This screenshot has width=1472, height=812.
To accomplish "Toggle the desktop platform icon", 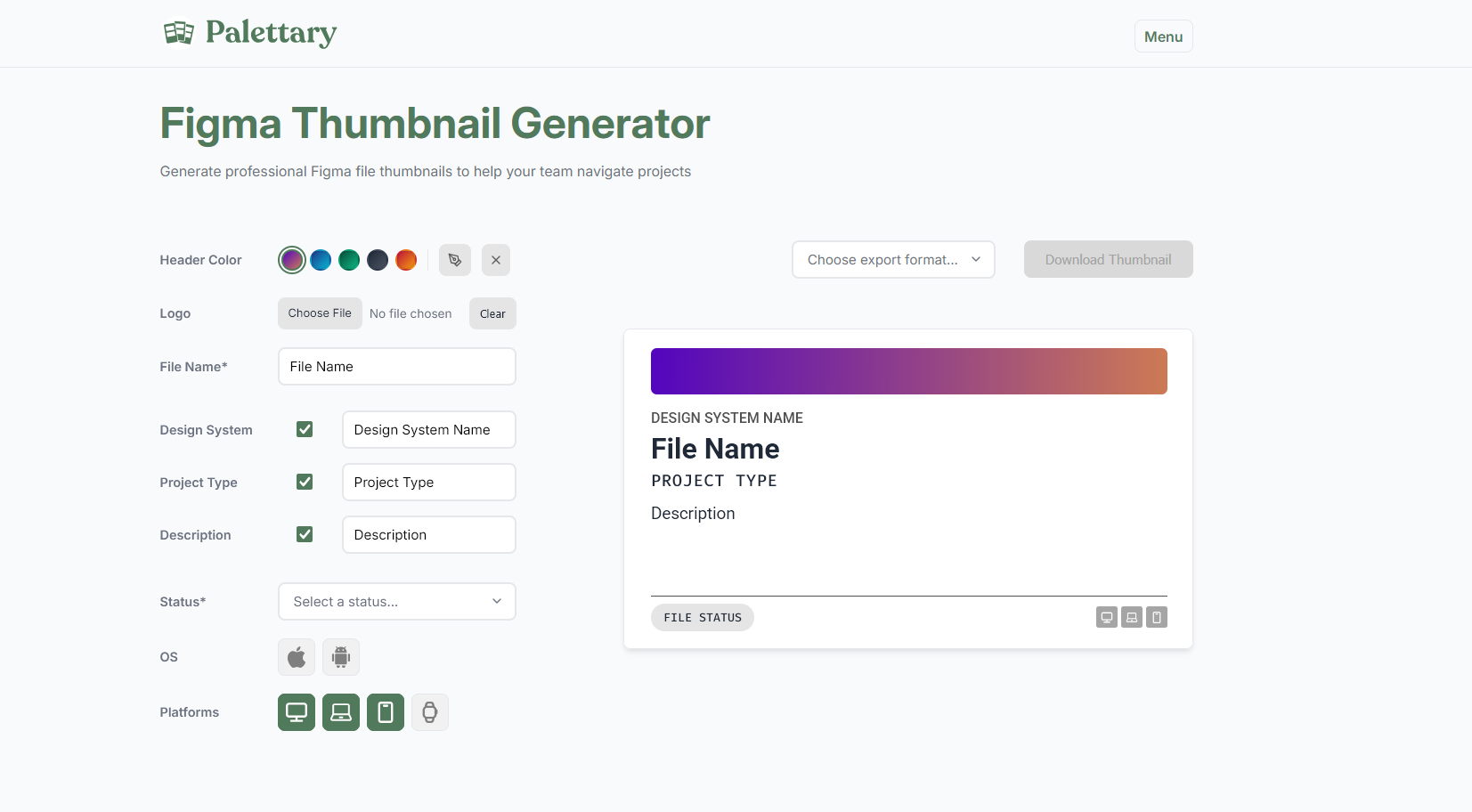I will tap(296, 711).
